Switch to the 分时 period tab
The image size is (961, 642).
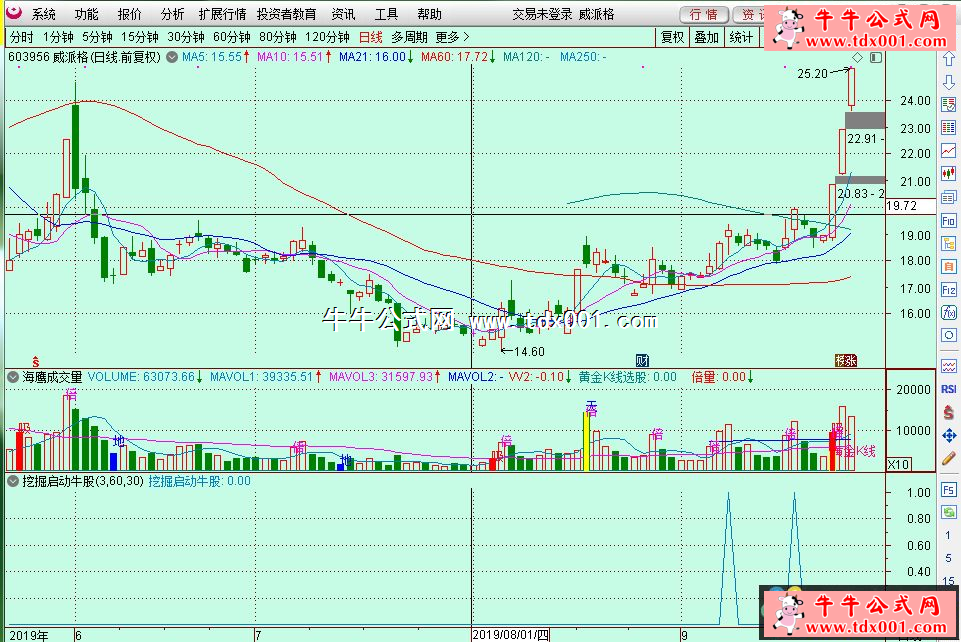pos(22,37)
